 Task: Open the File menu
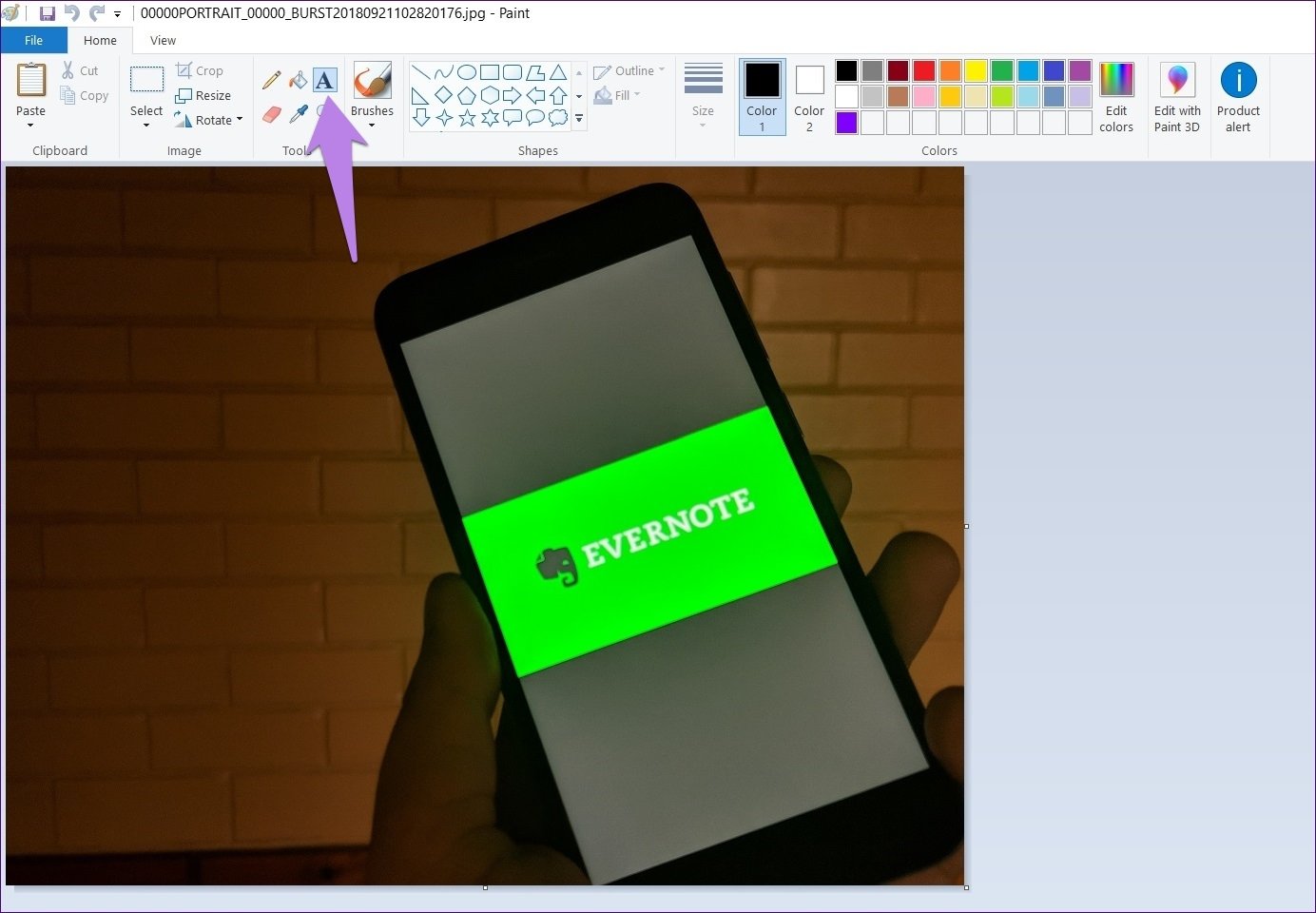coord(33,40)
